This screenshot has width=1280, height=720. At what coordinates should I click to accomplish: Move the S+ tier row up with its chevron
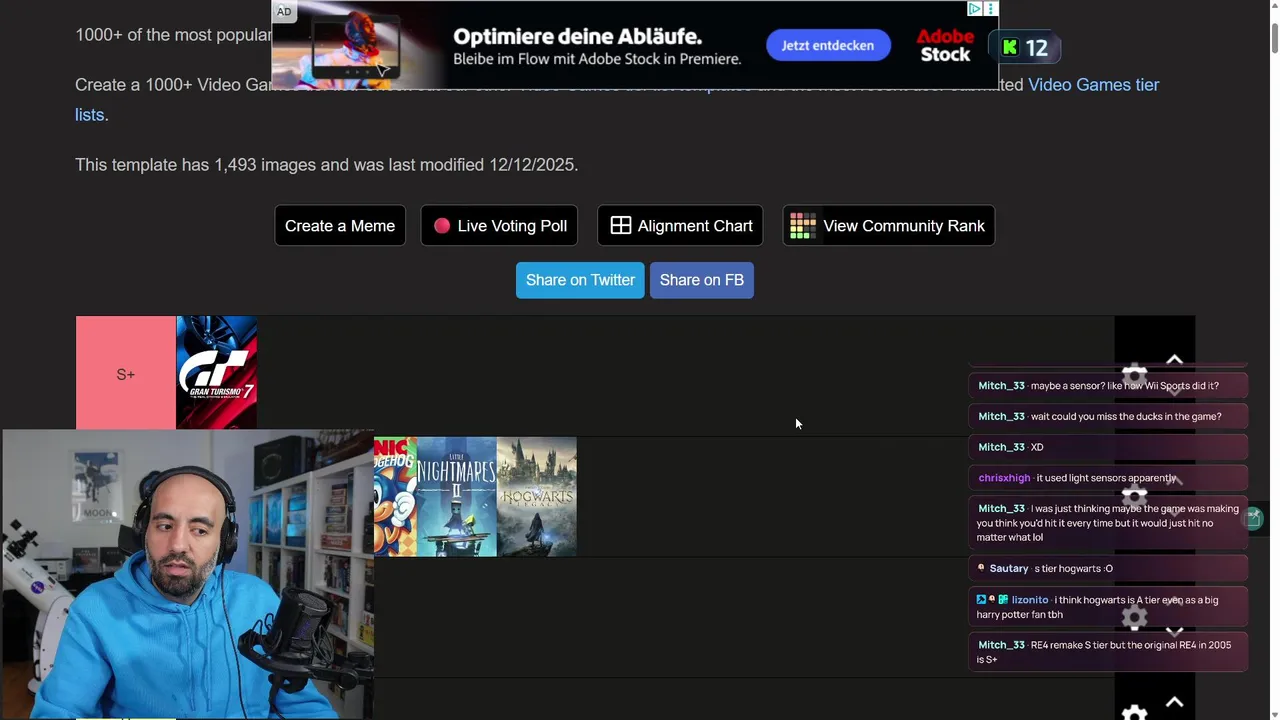(x=1175, y=359)
